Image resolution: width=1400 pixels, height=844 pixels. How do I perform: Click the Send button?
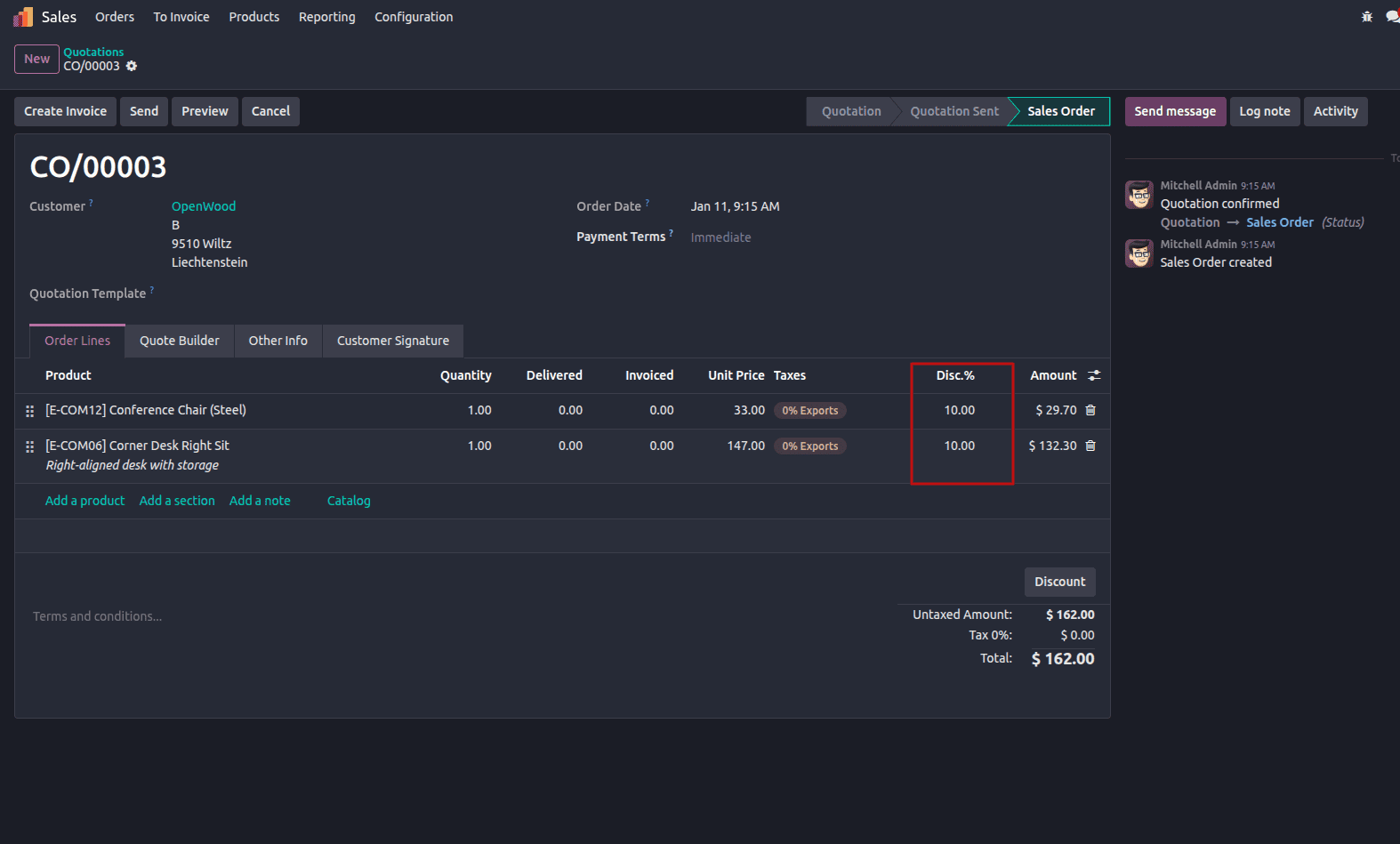pos(144,111)
